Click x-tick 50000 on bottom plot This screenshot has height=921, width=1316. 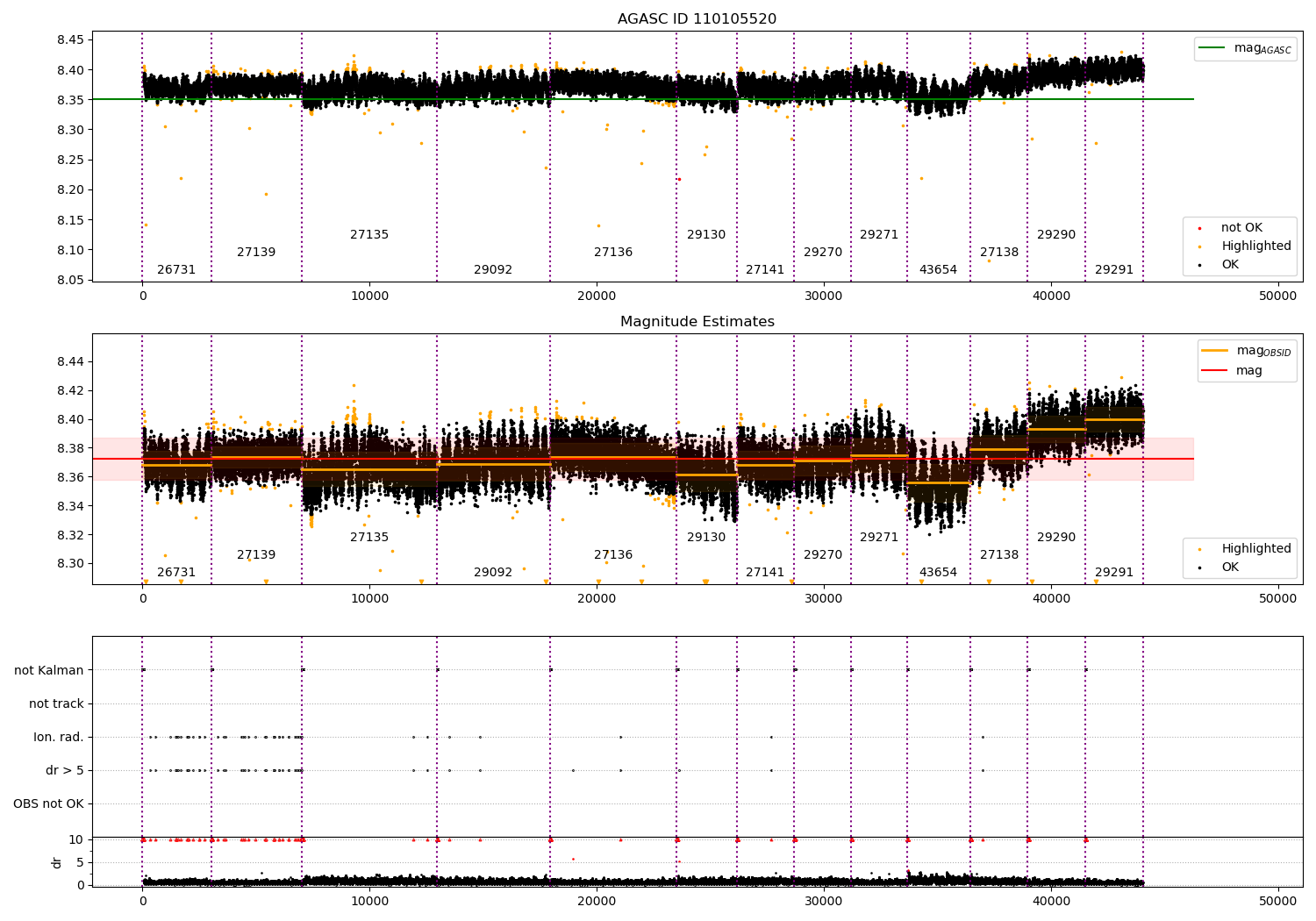click(x=1277, y=901)
